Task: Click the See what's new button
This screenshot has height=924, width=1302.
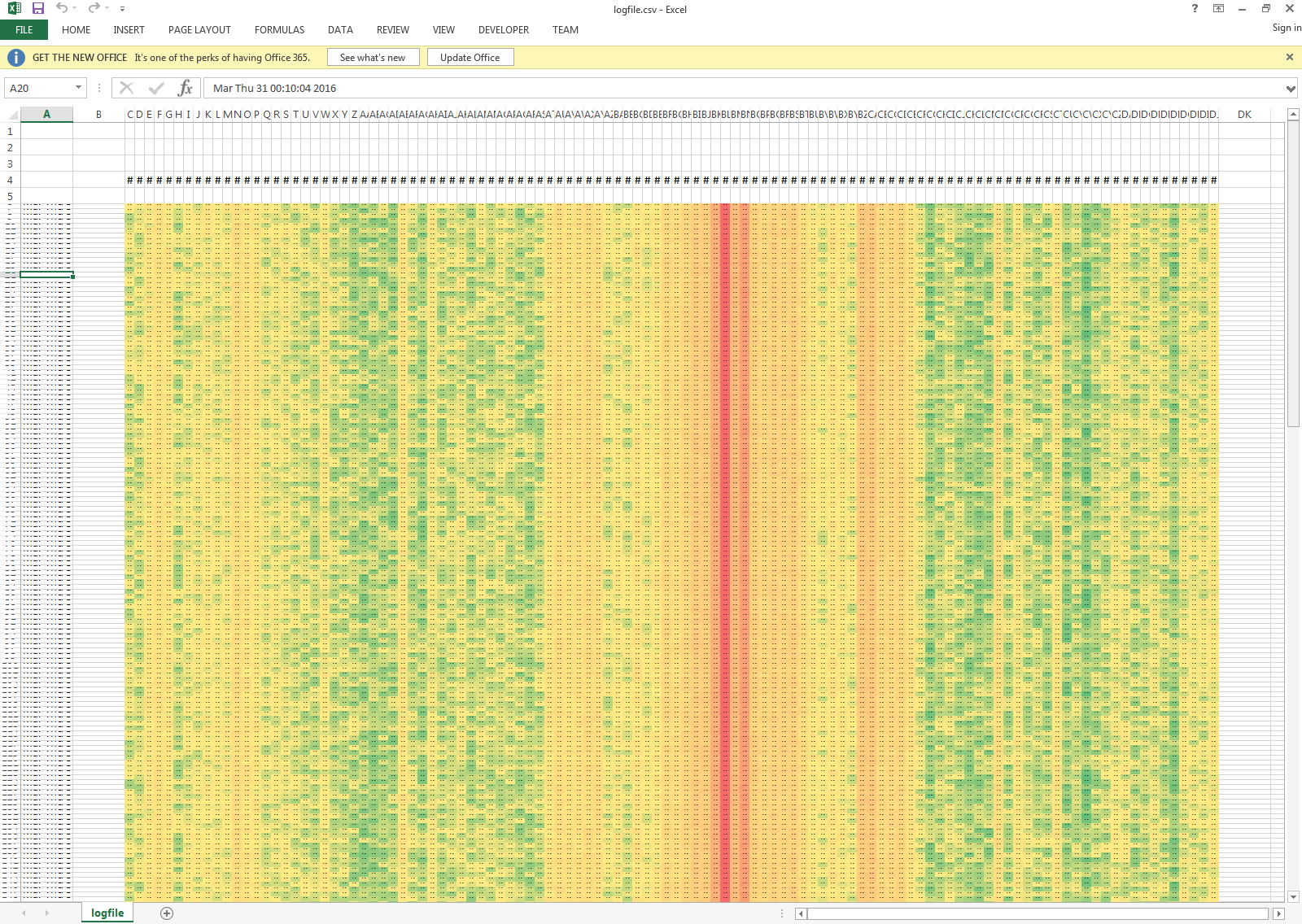Action: [x=373, y=57]
